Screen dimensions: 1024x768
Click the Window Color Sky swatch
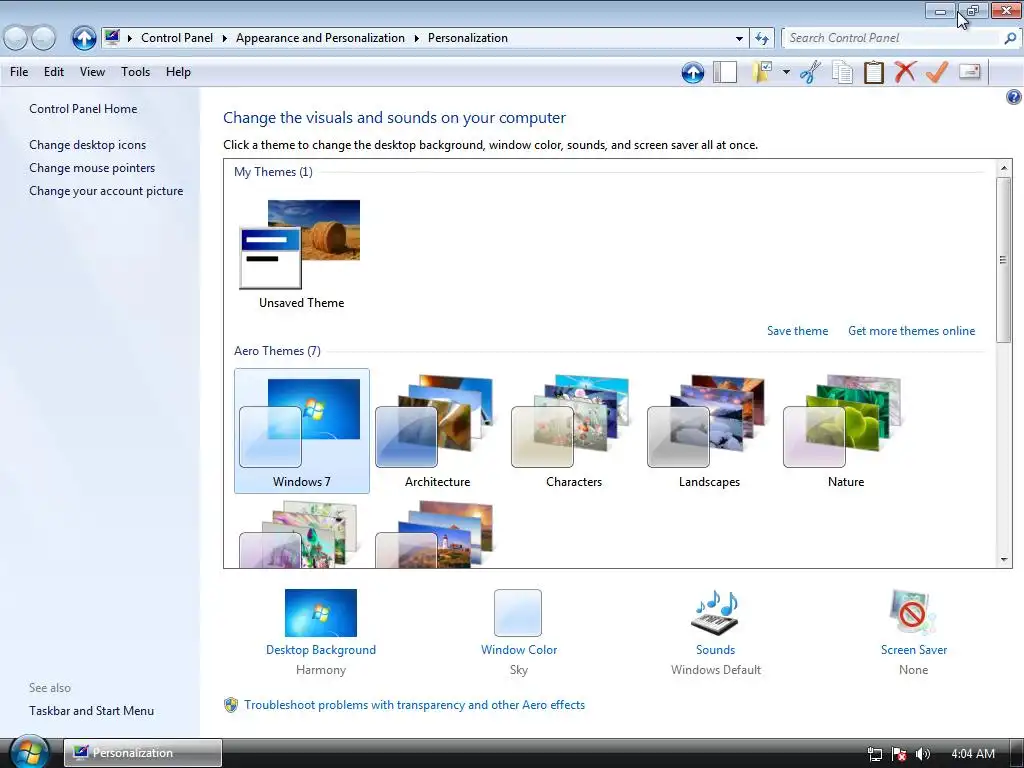coord(518,613)
